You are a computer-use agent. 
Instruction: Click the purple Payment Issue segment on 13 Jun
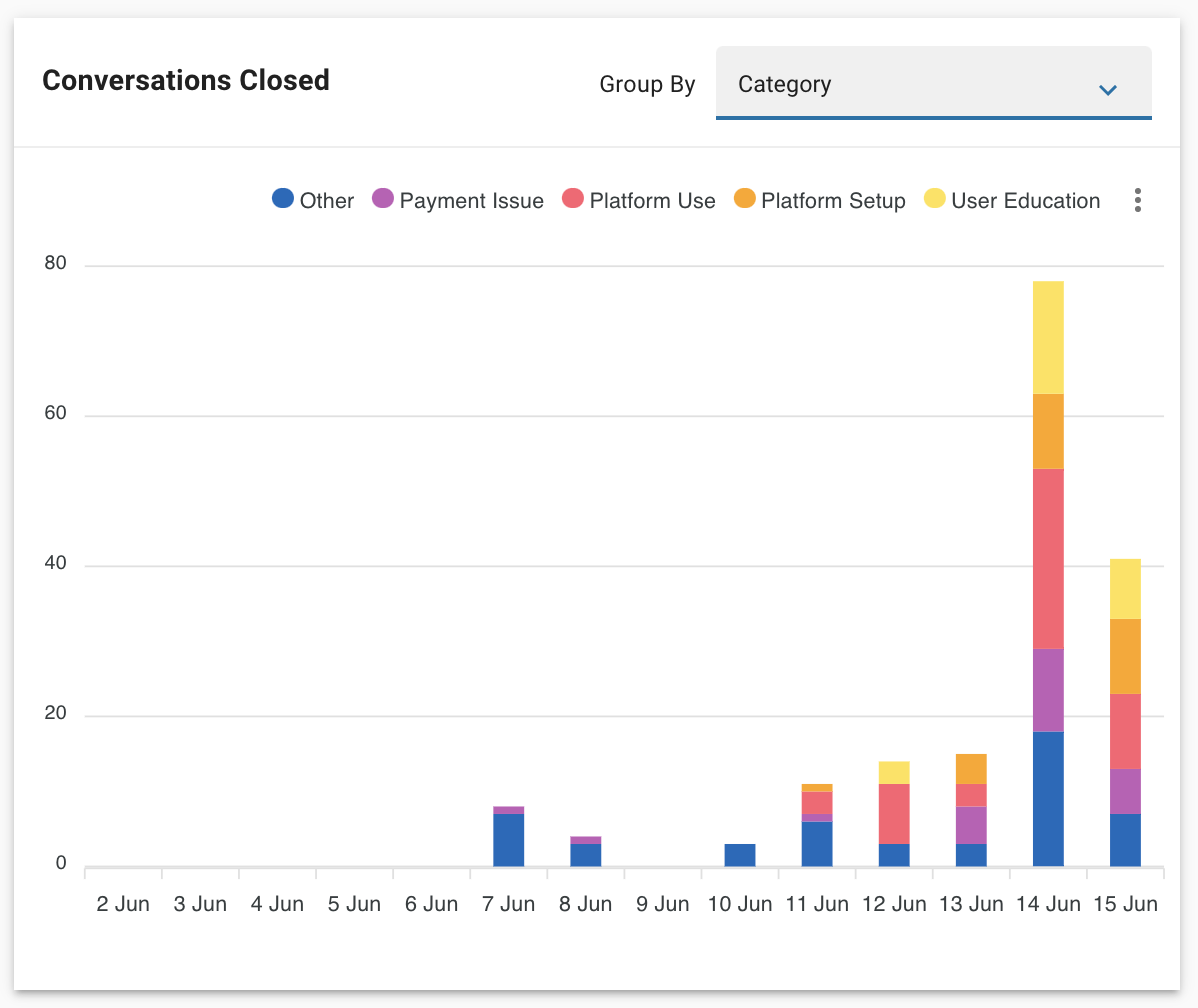click(x=971, y=825)
